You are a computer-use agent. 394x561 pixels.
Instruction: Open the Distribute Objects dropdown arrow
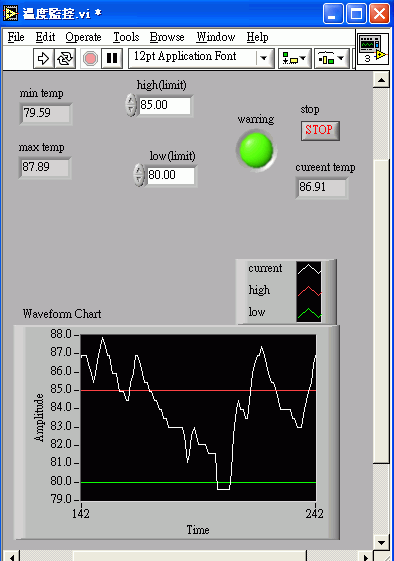click(341, 58)
